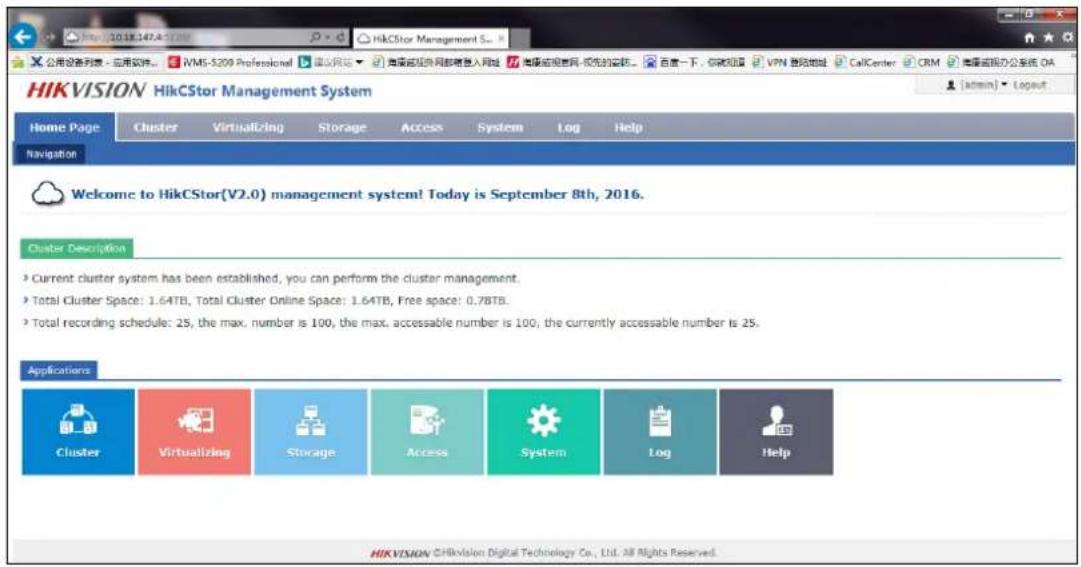Open the 百度一下 bookmark
Viewport: 1081px width, 567px height.
[x=695, y=62]
